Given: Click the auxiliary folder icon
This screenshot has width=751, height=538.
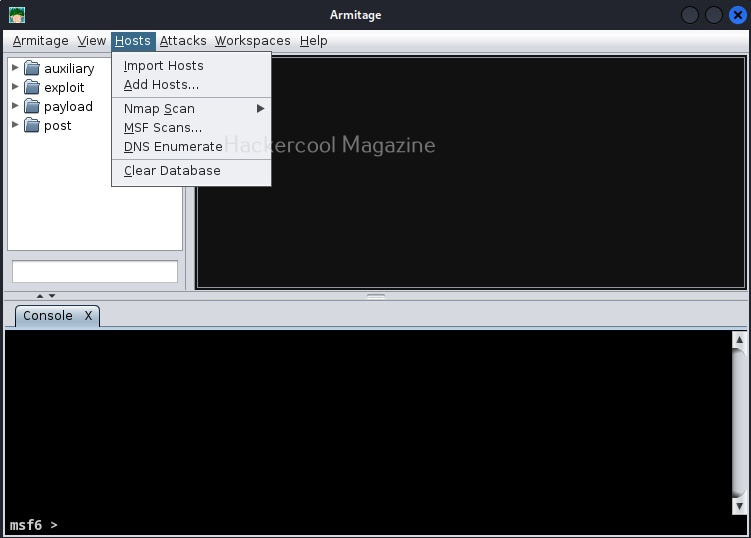Looking at the screenshot, I should [x=32, y=69].
